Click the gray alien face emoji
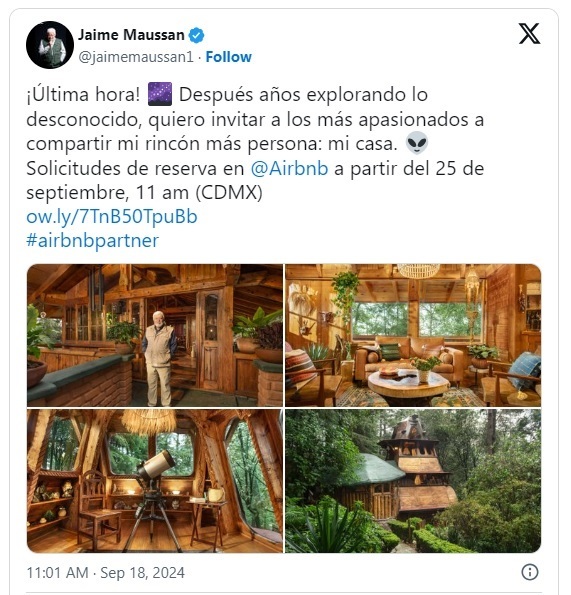This screenshot has height=595, width=571. pos(417,143)
